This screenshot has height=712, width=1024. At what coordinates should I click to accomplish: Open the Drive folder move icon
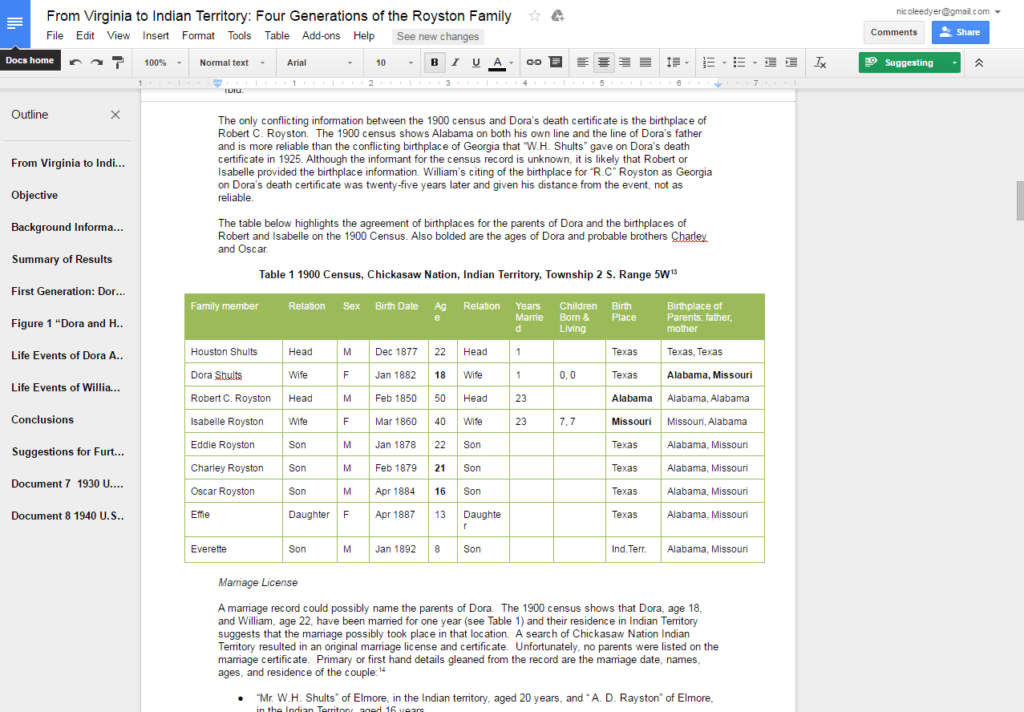tap(557, 16)
